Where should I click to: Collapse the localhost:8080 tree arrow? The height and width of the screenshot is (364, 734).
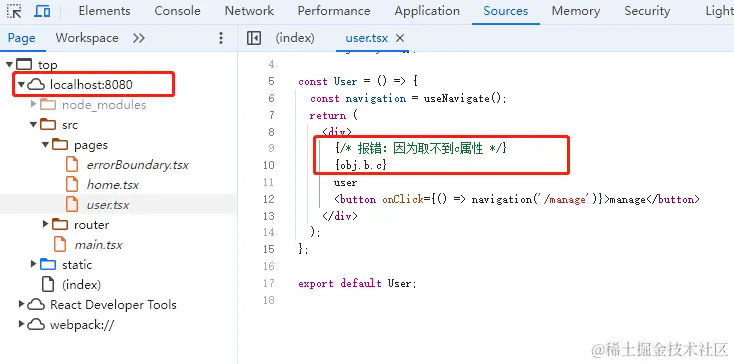point(21,85)
